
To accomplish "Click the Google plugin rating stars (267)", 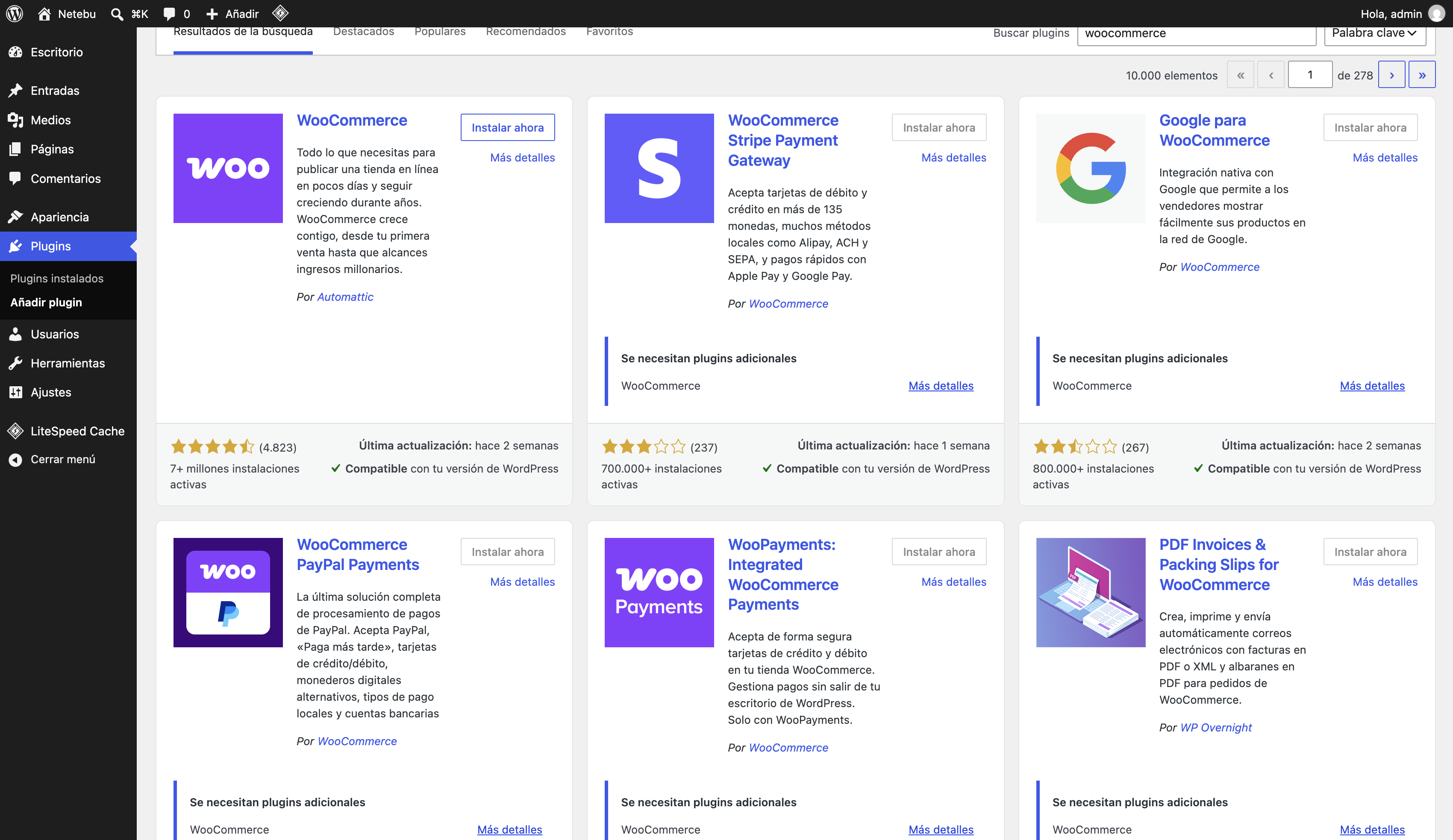I will coord(1075,446).
